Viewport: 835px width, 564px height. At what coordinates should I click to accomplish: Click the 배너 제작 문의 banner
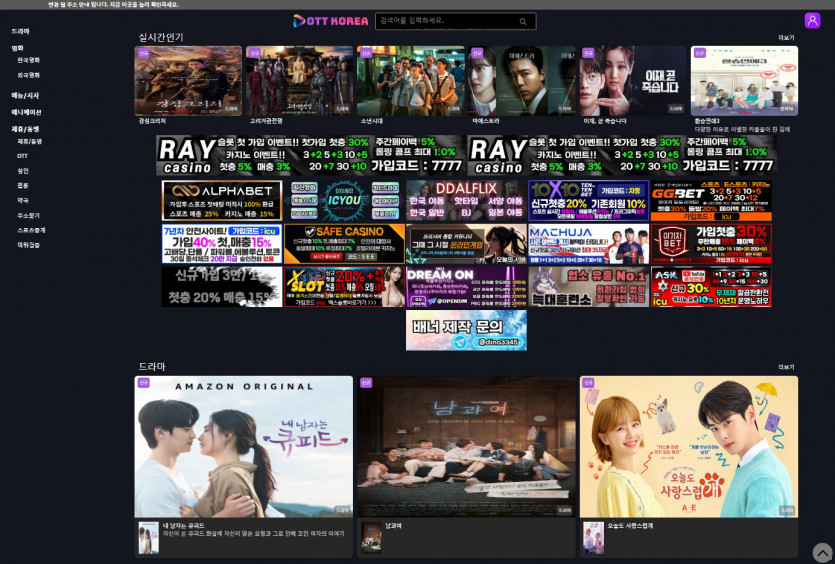pyautogui.click(x=466, y=330)
